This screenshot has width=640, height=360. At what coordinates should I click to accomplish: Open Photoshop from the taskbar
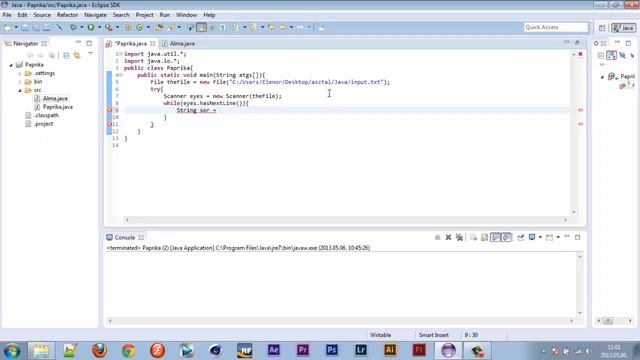(x=331, y=350)
